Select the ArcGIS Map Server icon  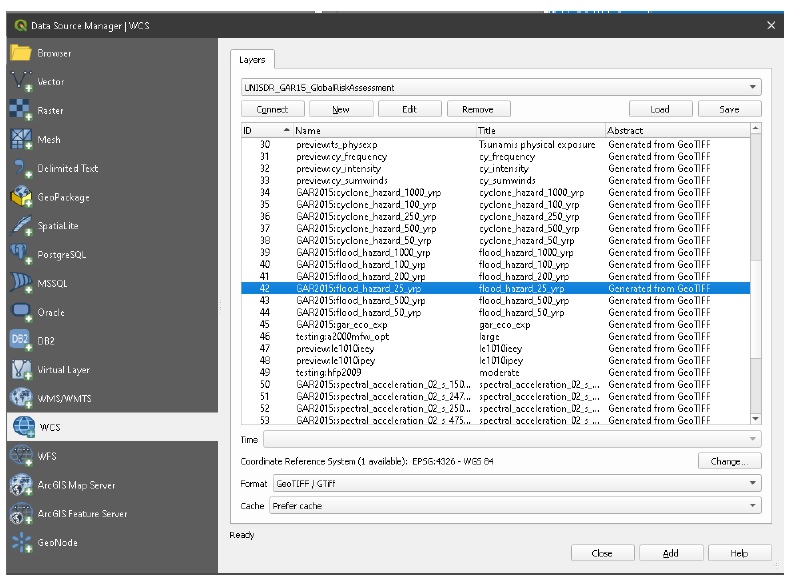pos(21,485)
